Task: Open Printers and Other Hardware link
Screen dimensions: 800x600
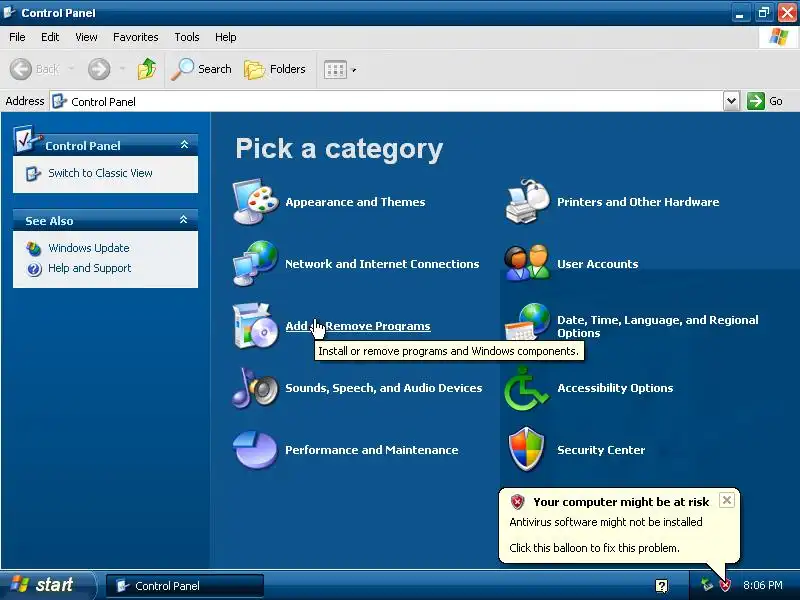Action: click(638, 202)
